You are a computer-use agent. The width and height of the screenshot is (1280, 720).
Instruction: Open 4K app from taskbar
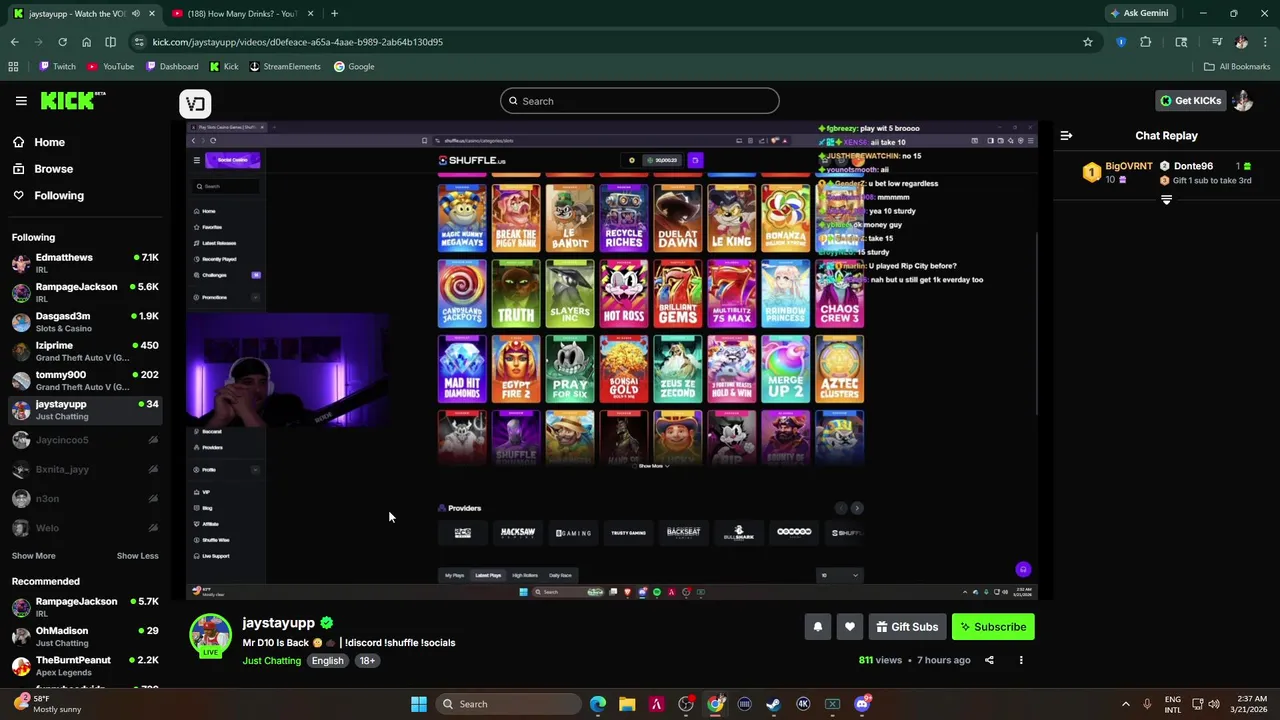pos(803,704)
